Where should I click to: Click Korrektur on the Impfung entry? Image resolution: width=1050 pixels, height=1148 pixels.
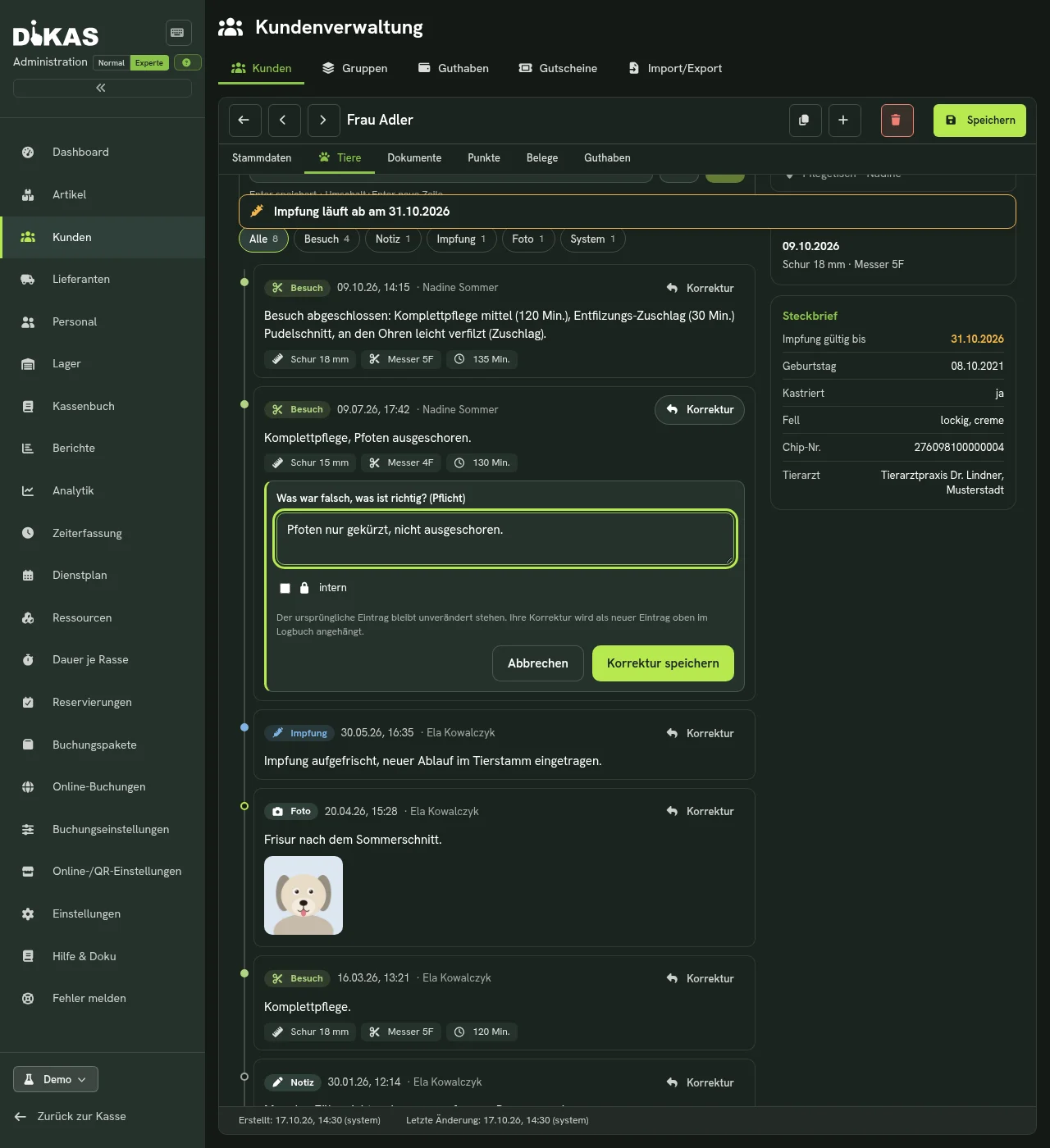point(700,733)
